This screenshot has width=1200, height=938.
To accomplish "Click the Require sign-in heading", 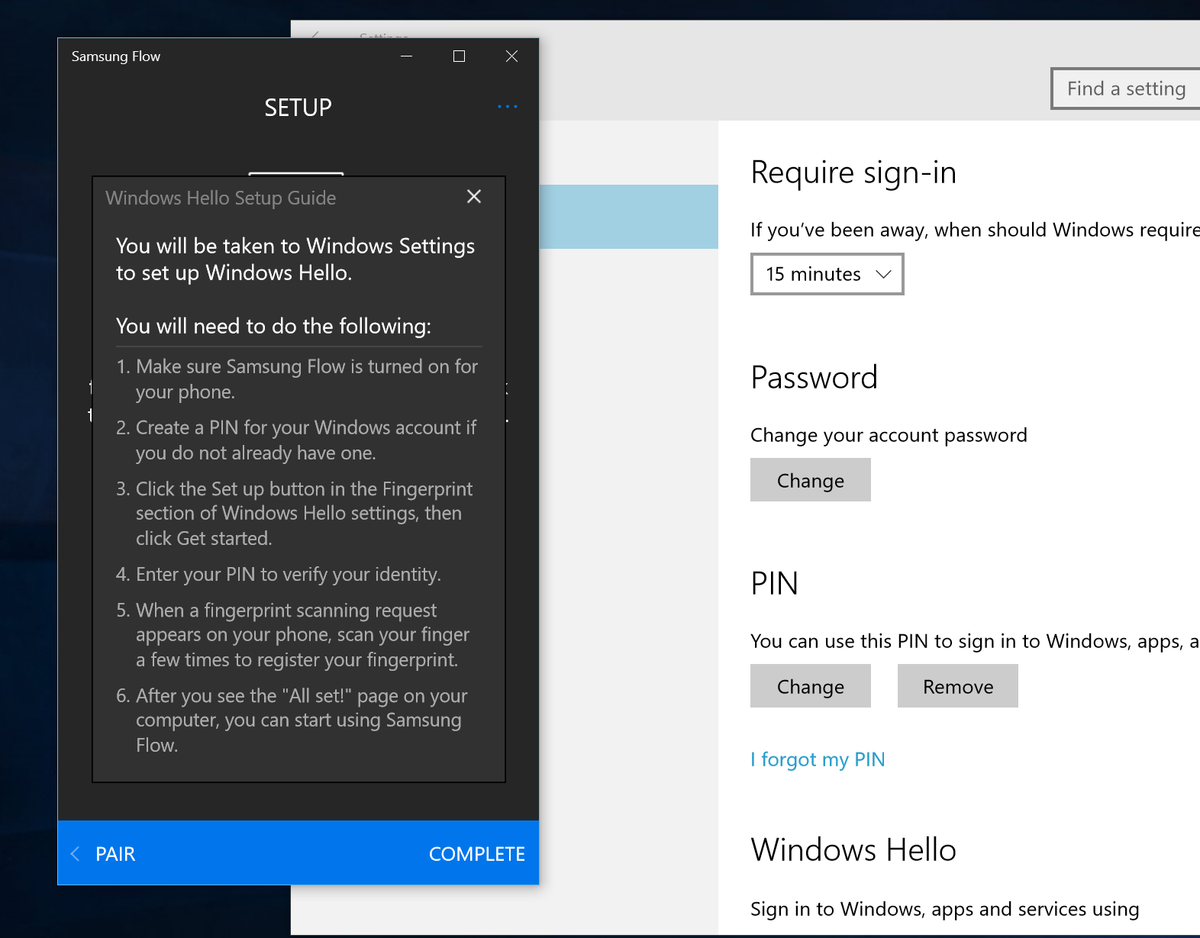I will (853, 172).
